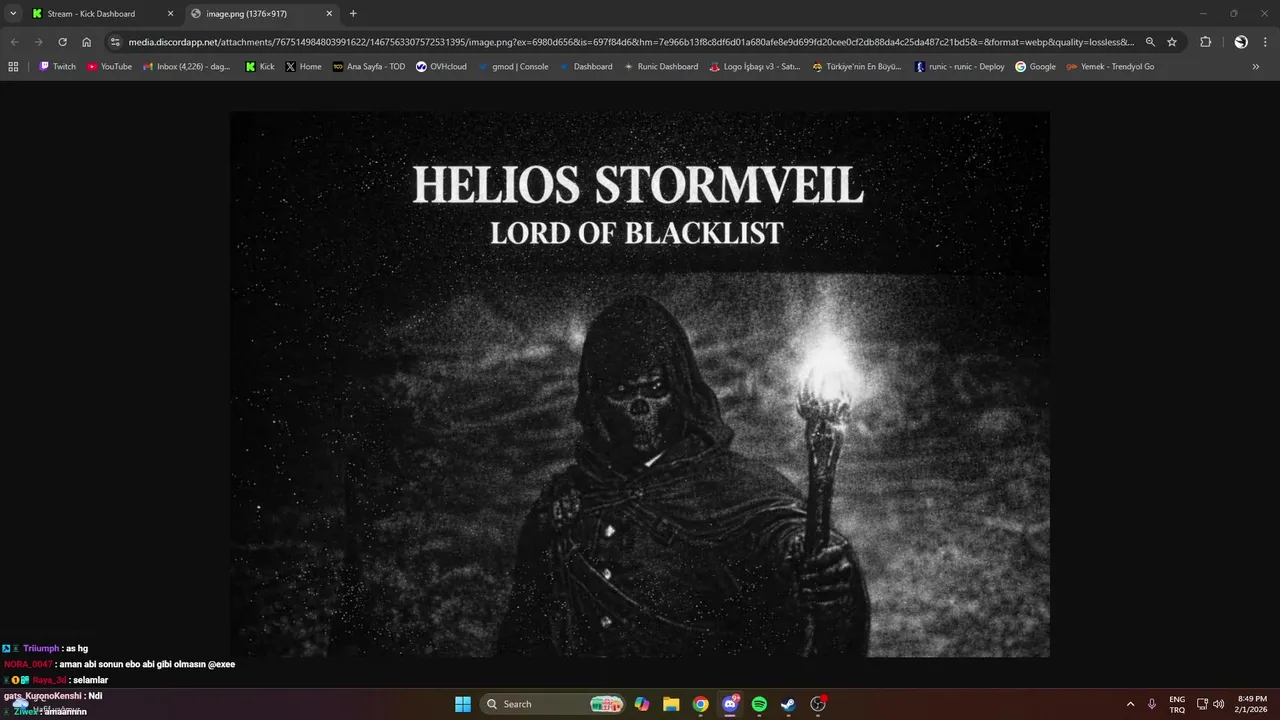This screenshot has width=1280, height=720.
Task: Open the Runic Dashboard bookmark
Action: click(x=661, y=67)
